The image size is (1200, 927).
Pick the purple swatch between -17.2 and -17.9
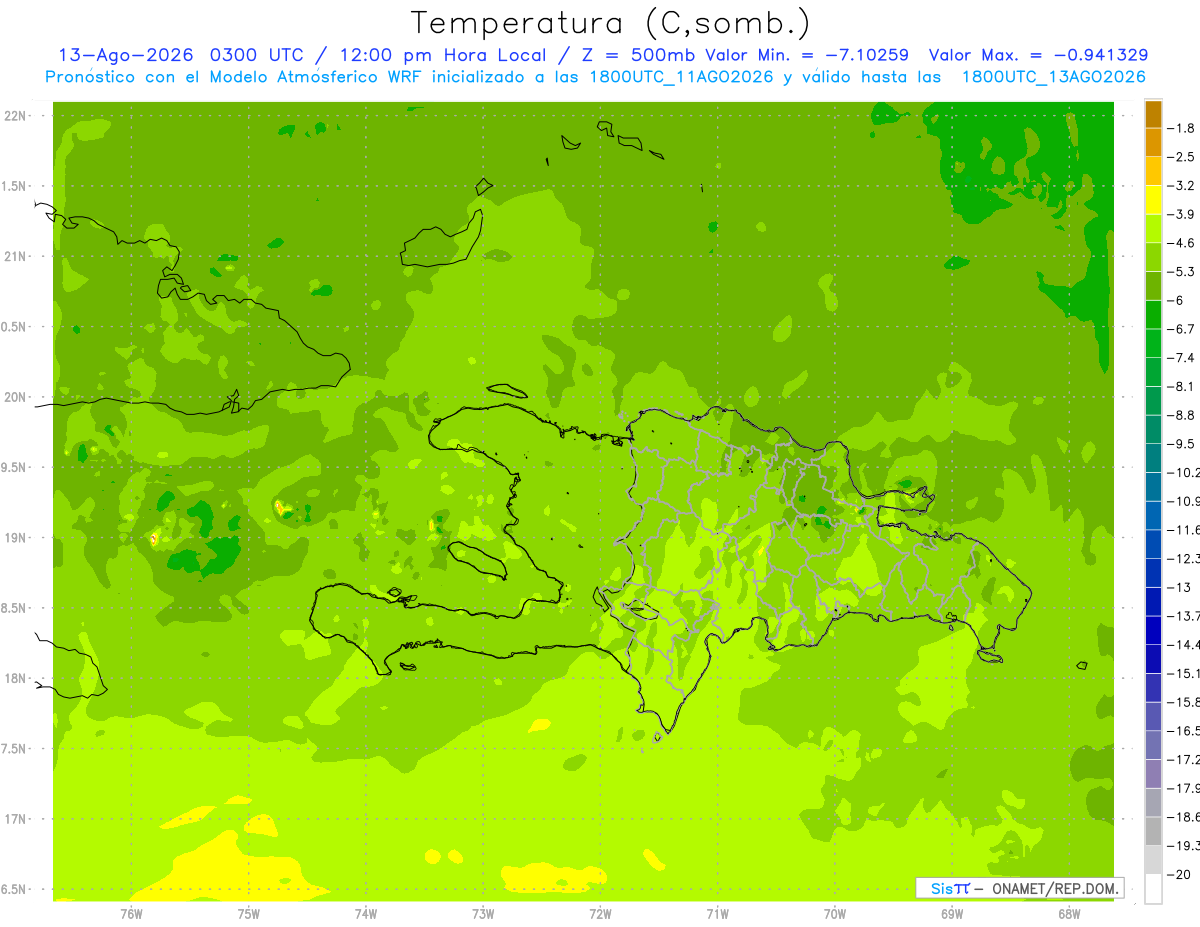(x=1153, y=774)
